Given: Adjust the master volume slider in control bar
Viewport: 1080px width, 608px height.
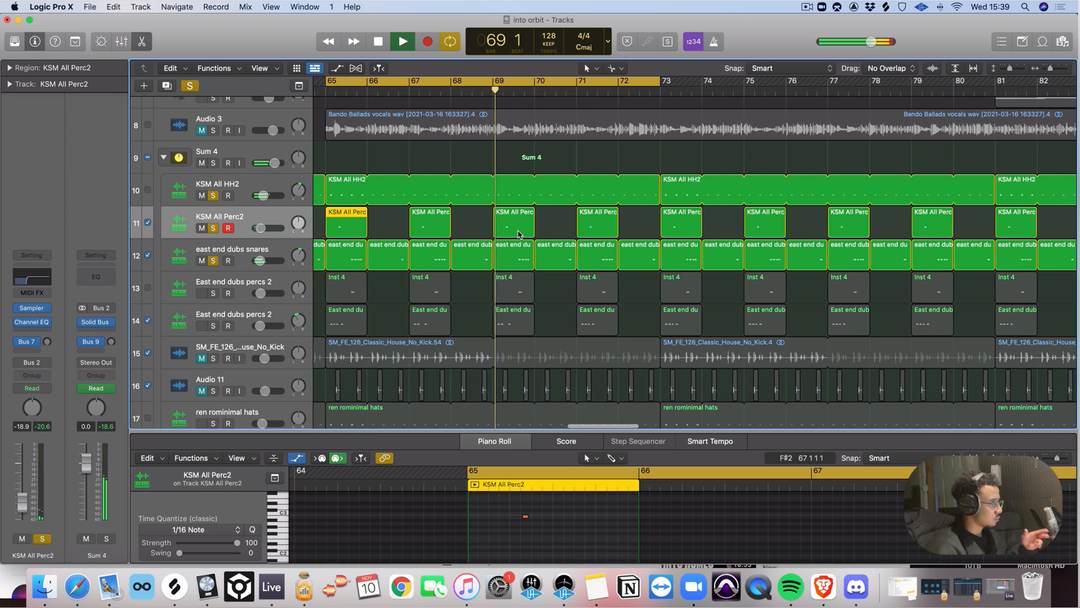Looking at the screenshot, I should tap(871, 42).
